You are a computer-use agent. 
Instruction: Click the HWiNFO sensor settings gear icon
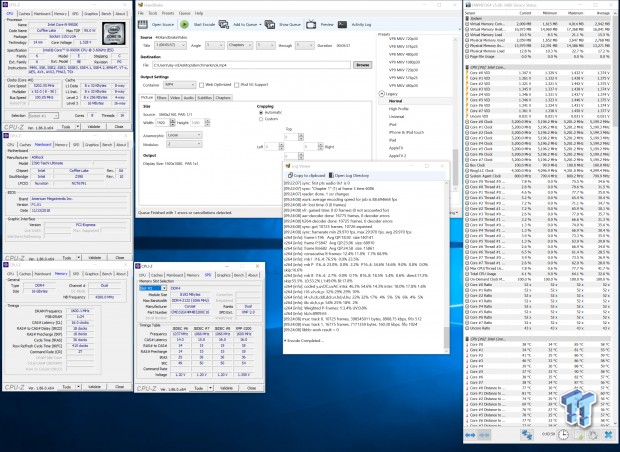click(x=593, y=435)
